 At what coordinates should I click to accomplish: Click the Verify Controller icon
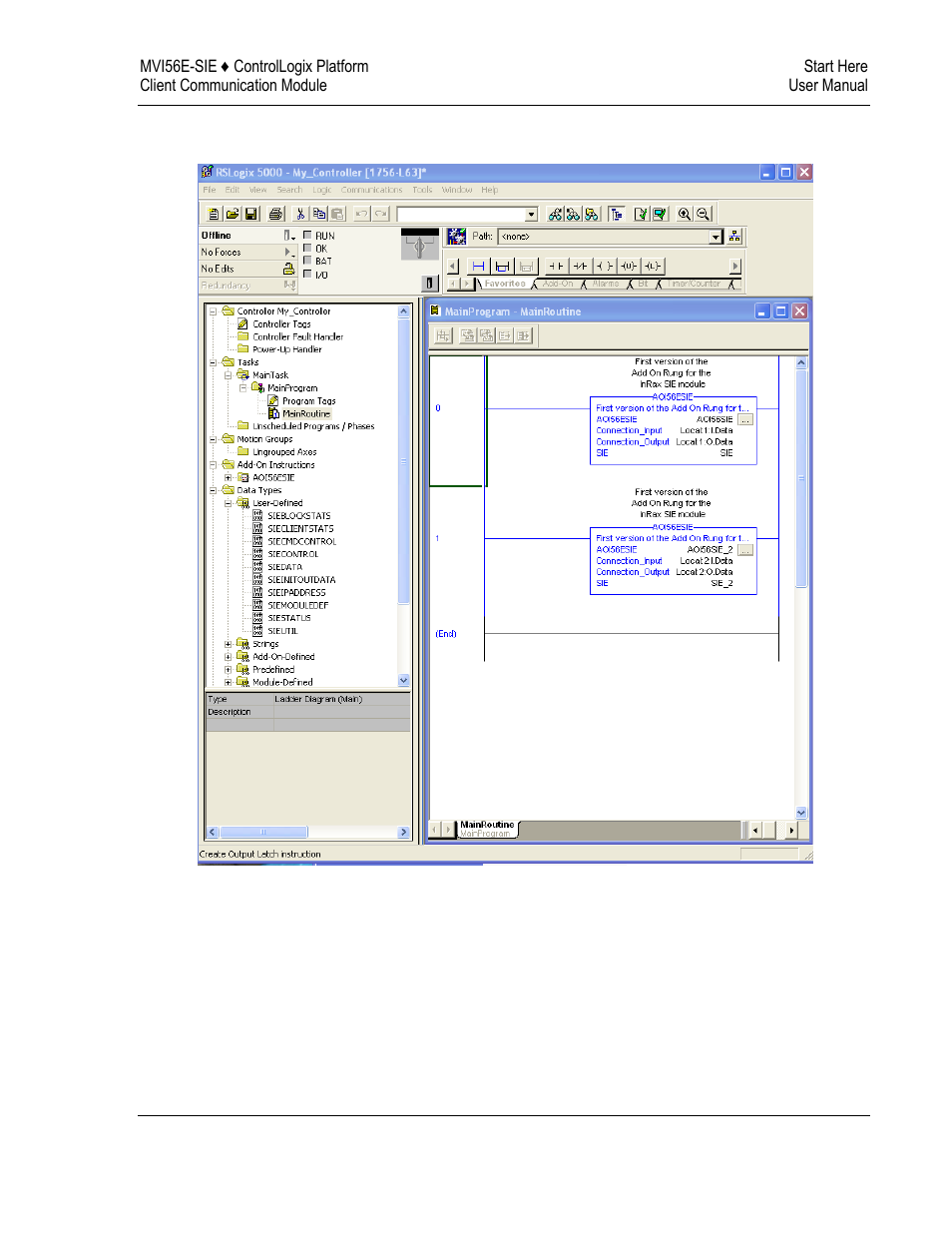(660, 214)
